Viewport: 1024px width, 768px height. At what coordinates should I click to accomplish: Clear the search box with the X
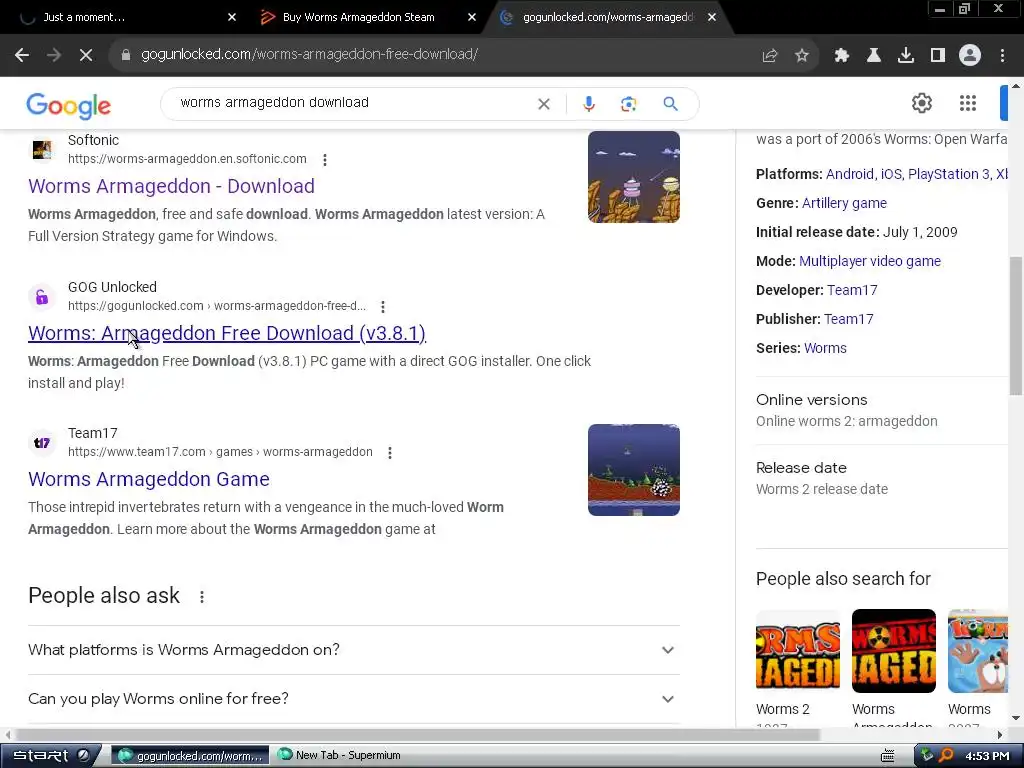pos(543,104)
